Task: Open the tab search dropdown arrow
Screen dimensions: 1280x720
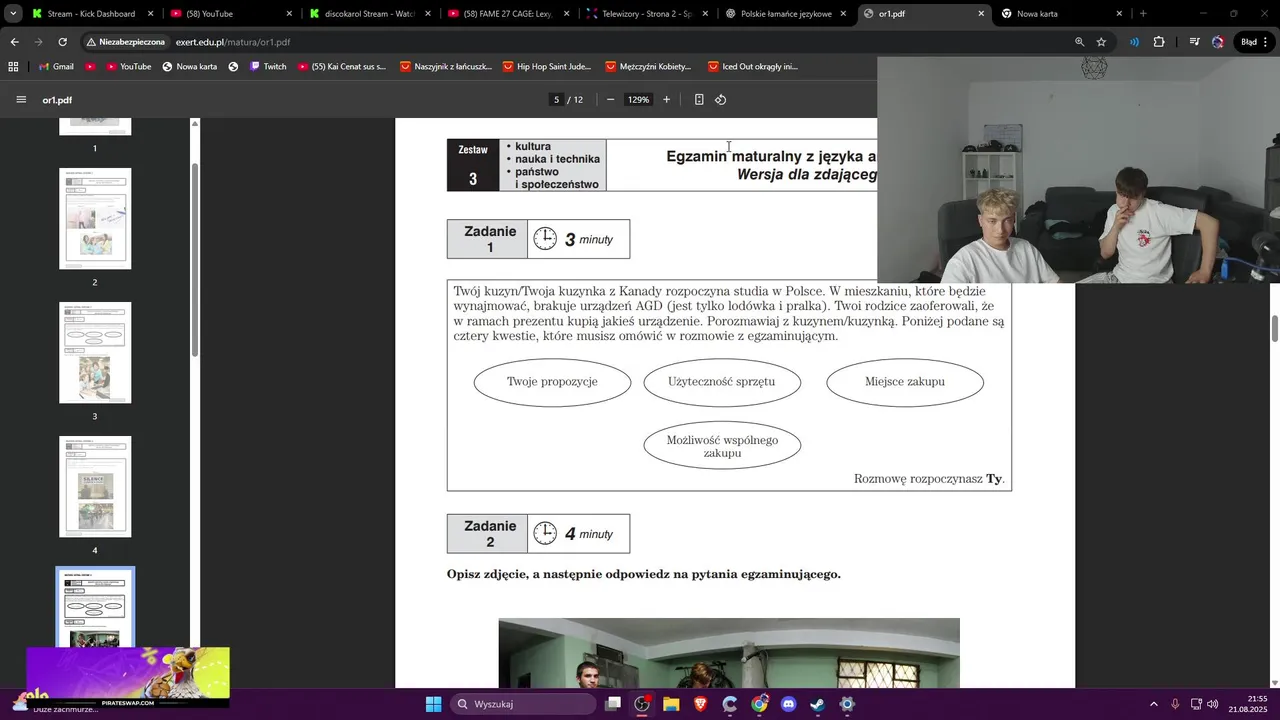Action: [x=13, y=14]
